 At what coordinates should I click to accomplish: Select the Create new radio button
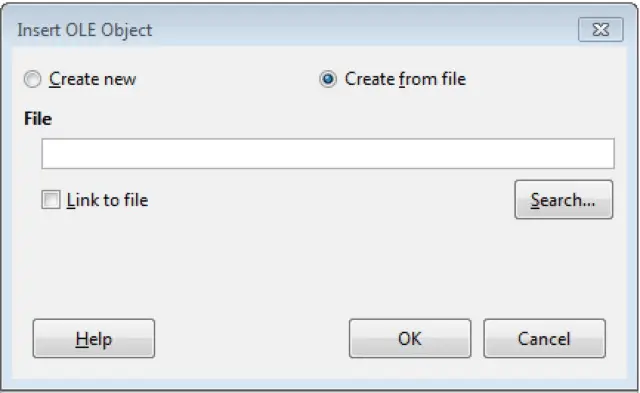point(32,79)
